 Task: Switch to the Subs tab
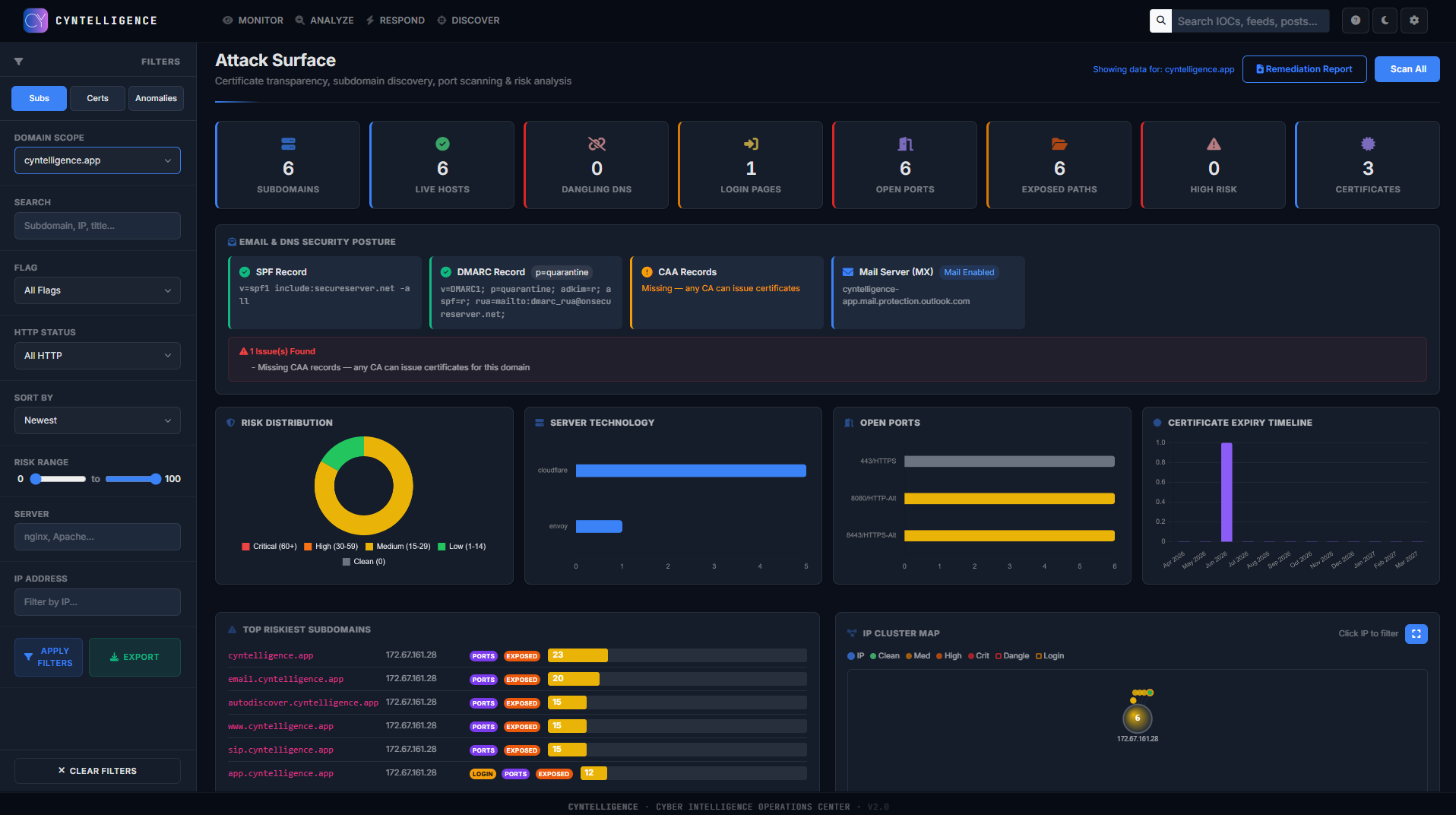pos(39,98)
